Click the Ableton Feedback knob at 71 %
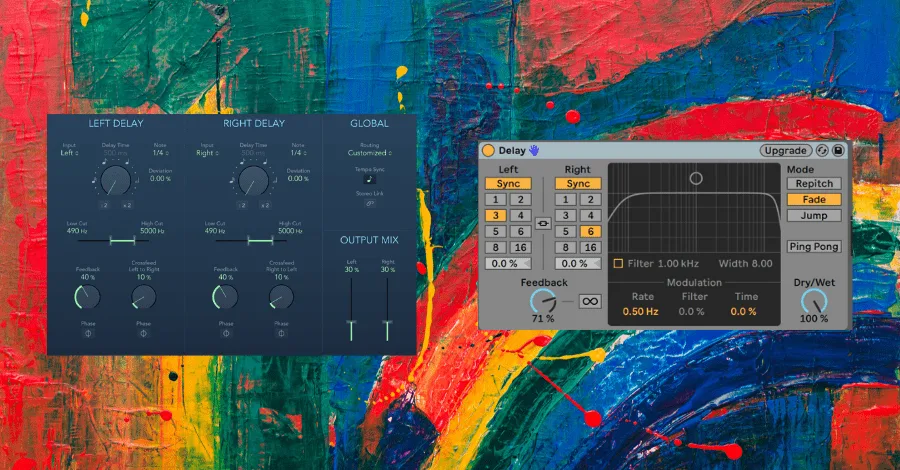 point(543,301)
